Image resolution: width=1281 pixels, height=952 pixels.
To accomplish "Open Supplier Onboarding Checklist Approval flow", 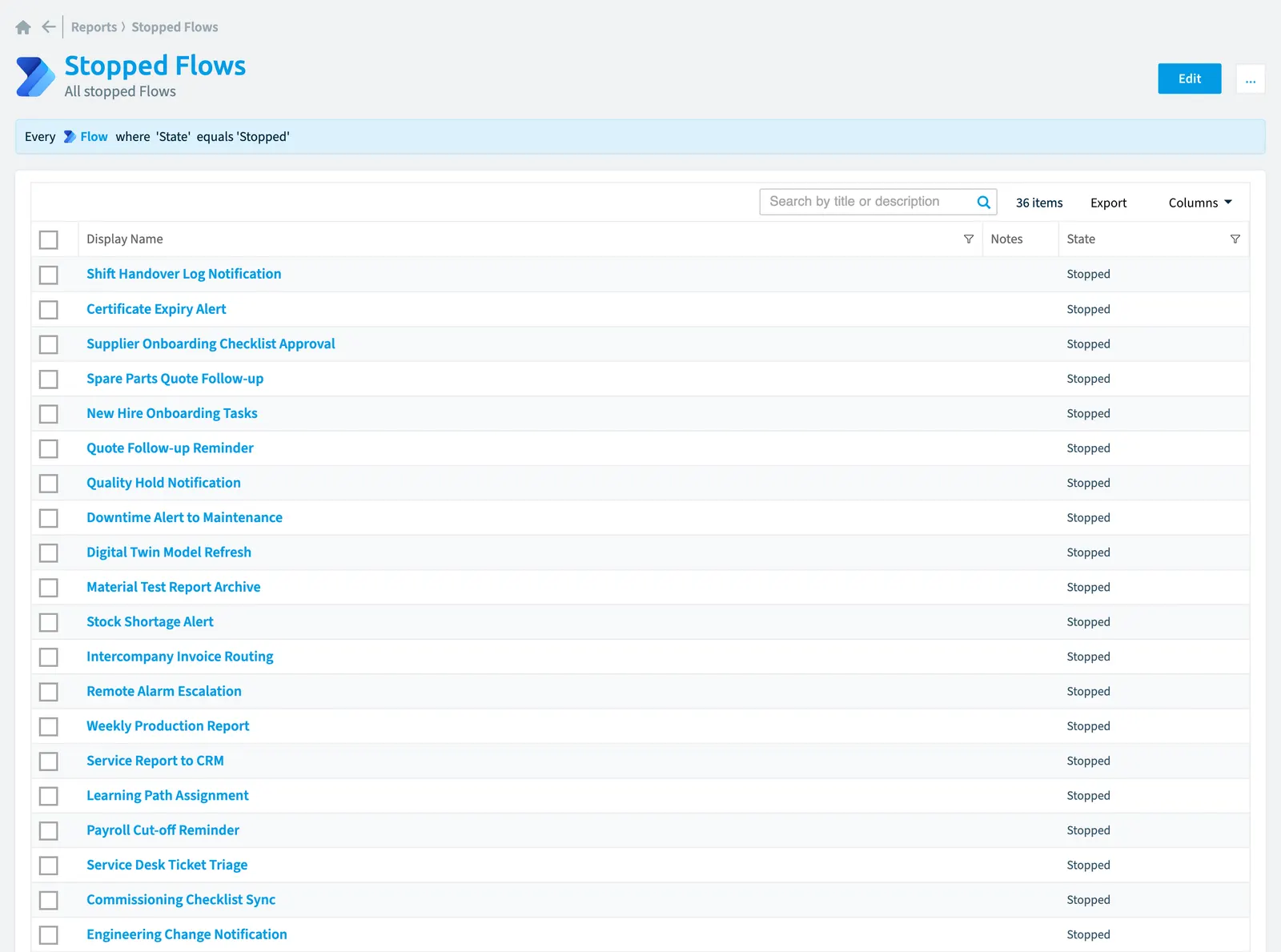I will [211, 343].
